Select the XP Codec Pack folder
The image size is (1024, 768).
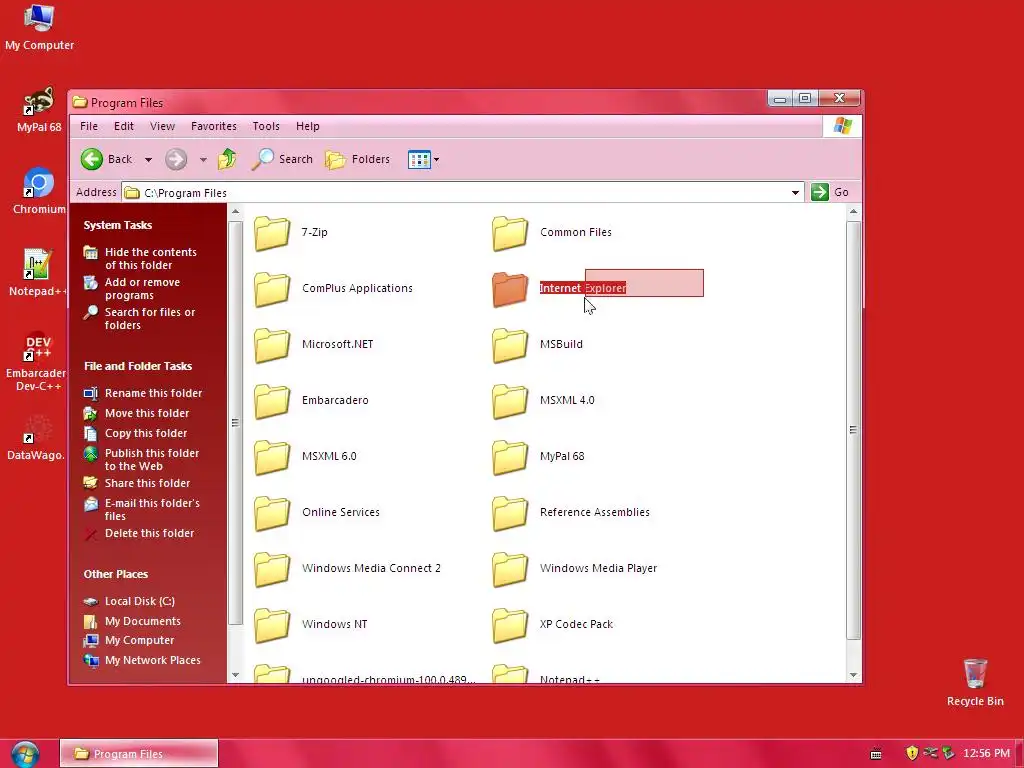(509, 625)
